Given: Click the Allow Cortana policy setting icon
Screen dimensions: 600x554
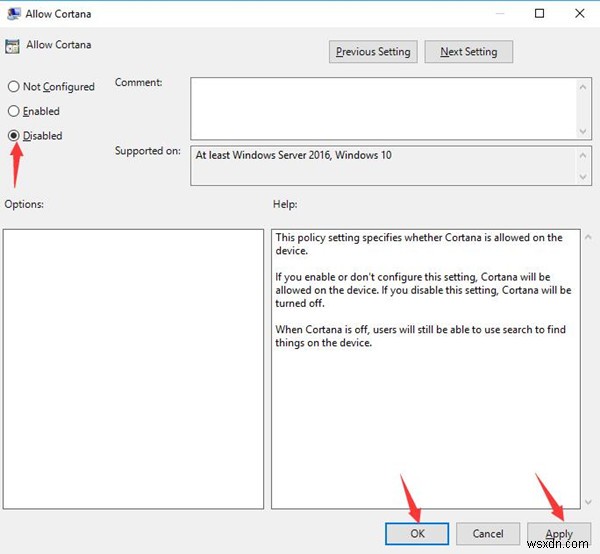Looking at the screenshot, I should pyautogui.click(x=12, y=46).
